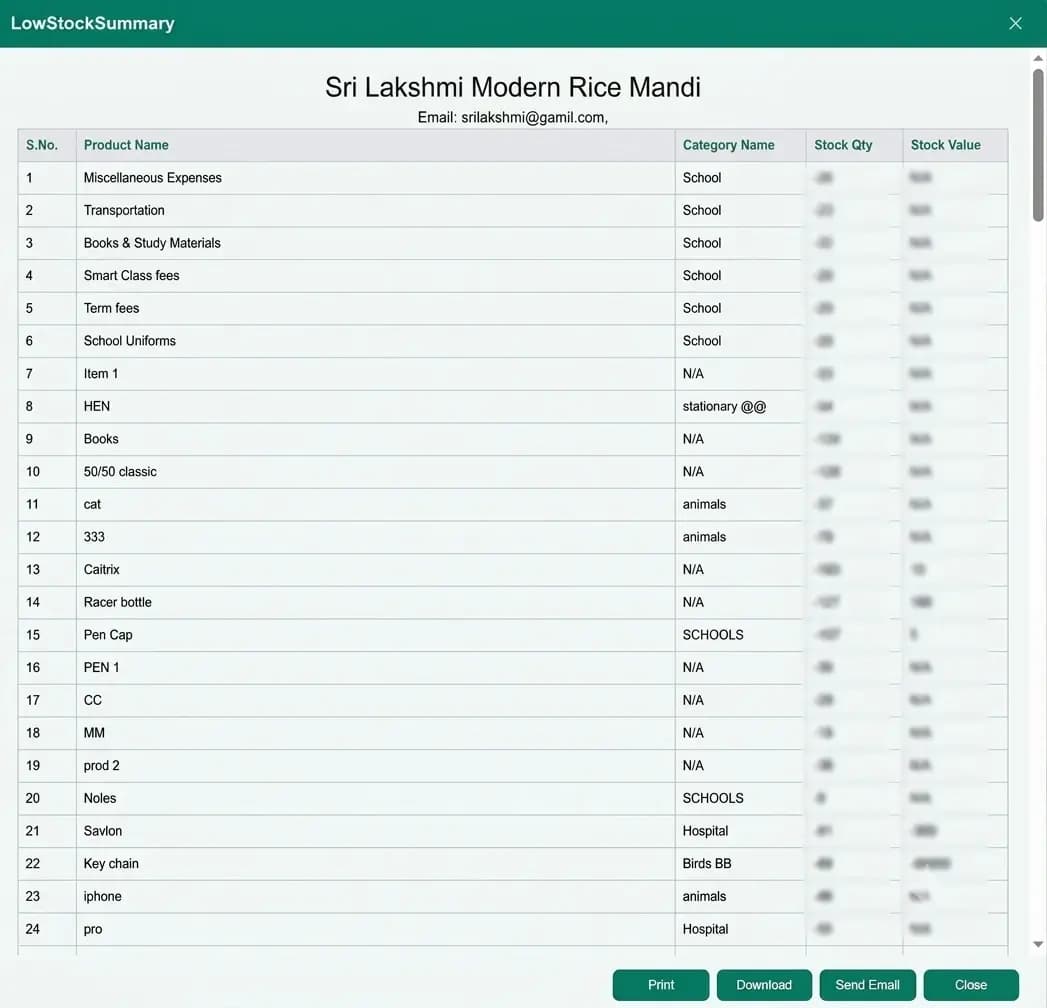Click the Hospital category in the pro row
The image size is (1047, 1008).
[x=740, y=929]
